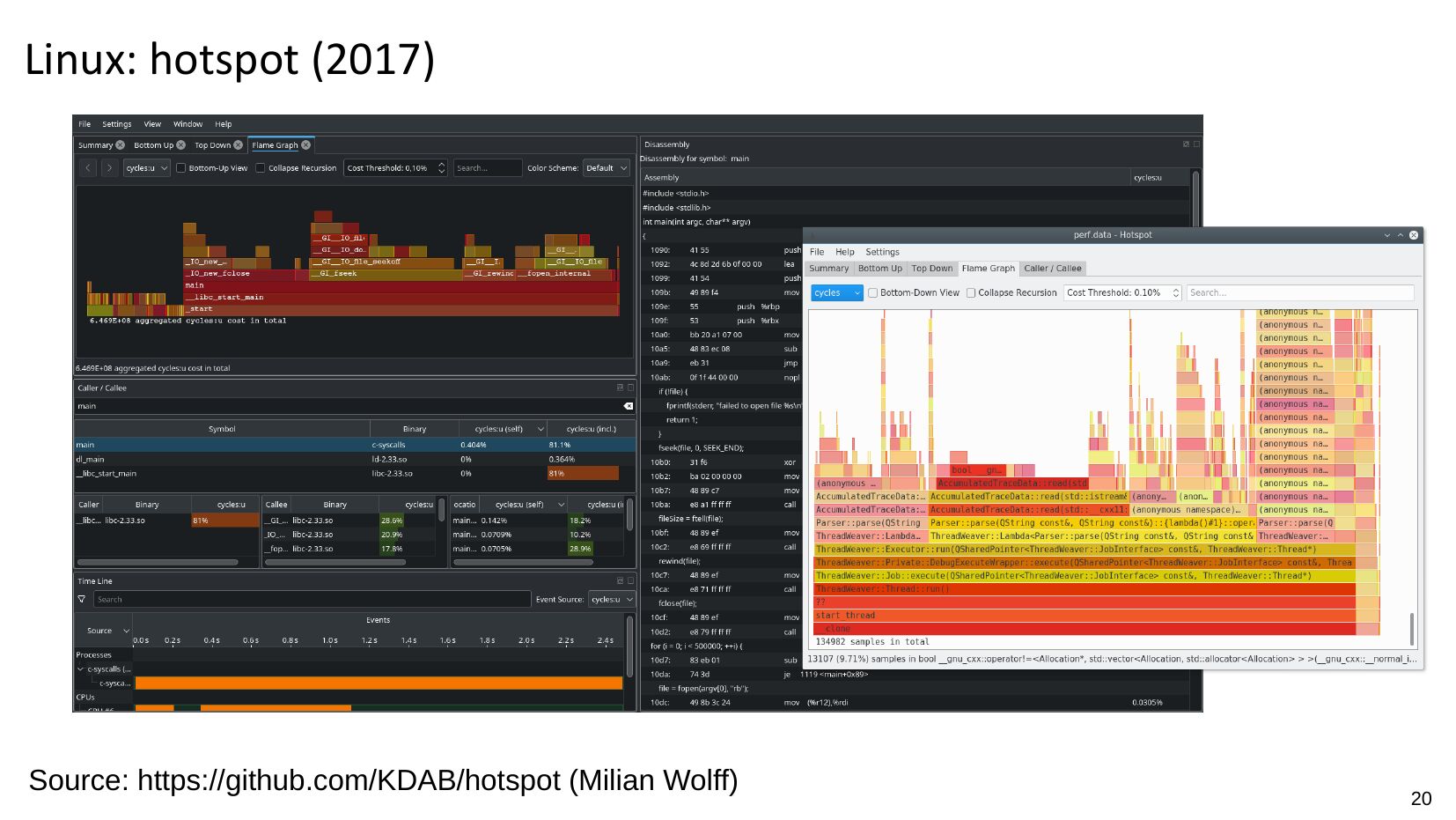1456x820 pixels.
Task: Enable the Bottom-Up View checkbox
Action: [180, 168]
